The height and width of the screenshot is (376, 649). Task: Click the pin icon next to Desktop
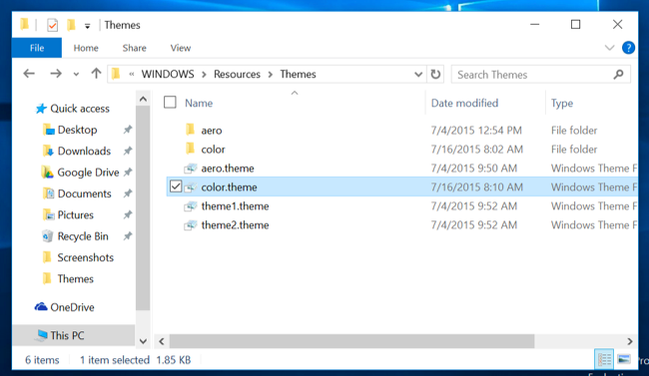tap(127, 130)
